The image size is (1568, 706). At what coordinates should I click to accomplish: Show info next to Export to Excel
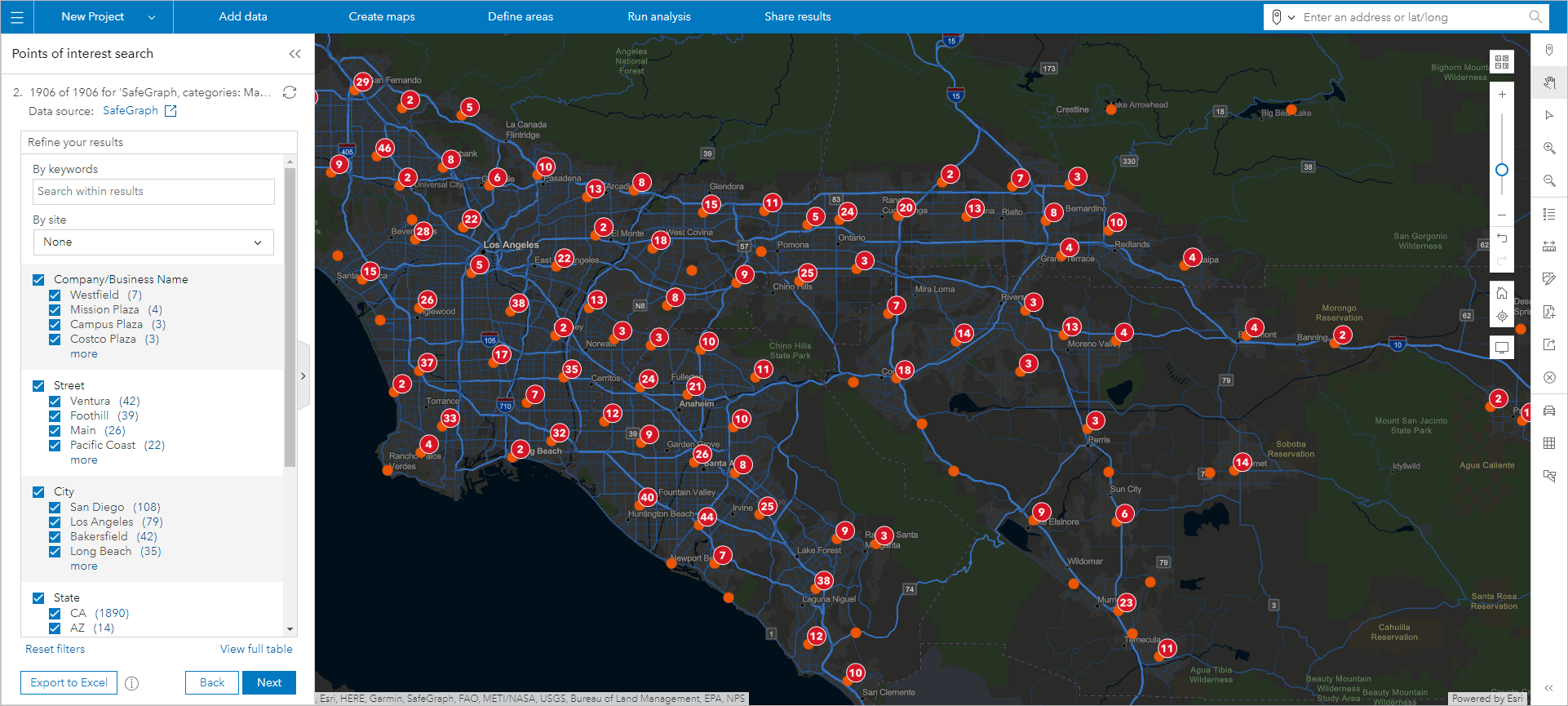tap(132, 683)
